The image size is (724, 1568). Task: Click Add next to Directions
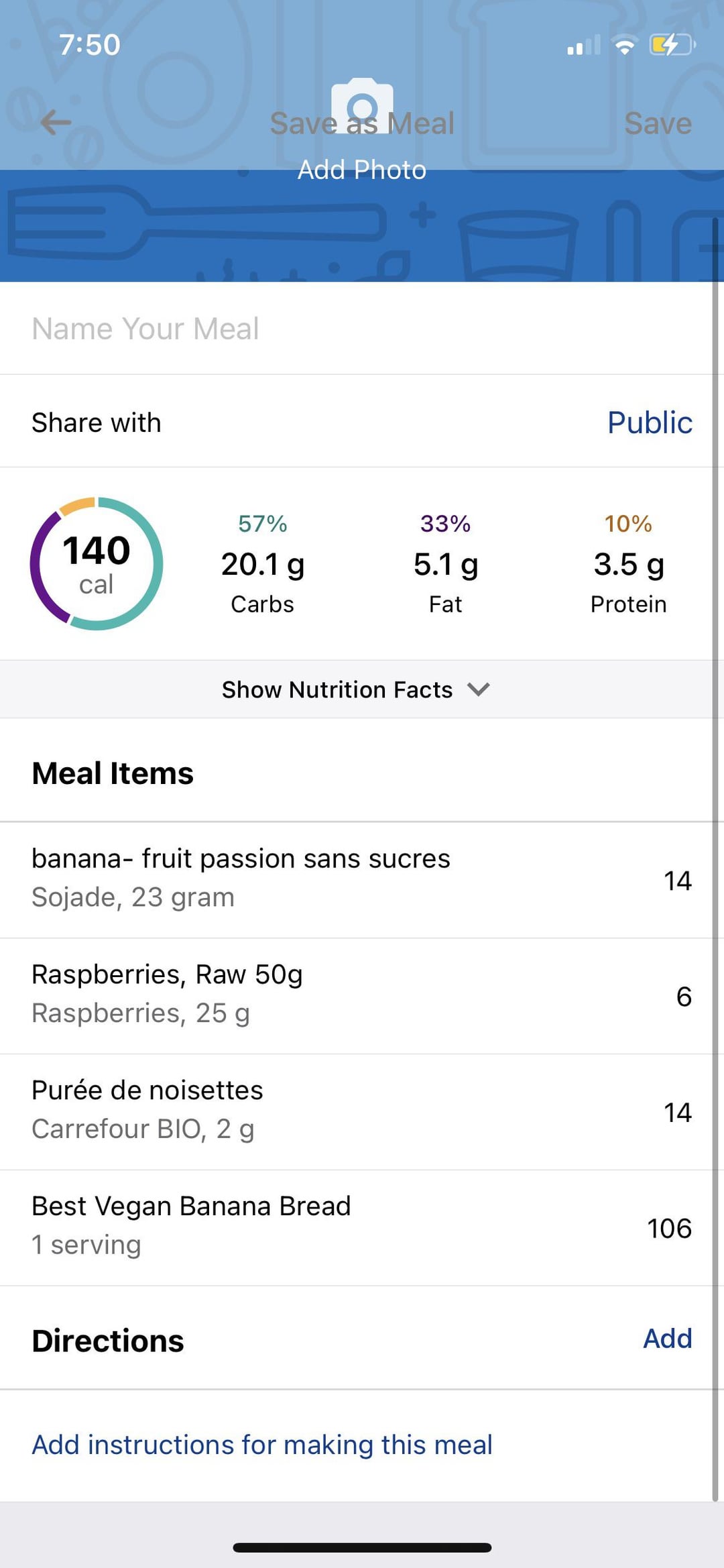click(667, 1339)
